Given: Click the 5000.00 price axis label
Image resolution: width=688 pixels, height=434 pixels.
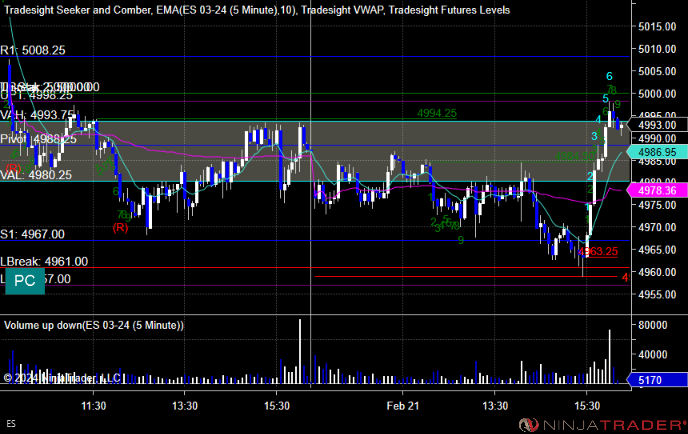Looking at the screenshot, I should click(657, 93).
